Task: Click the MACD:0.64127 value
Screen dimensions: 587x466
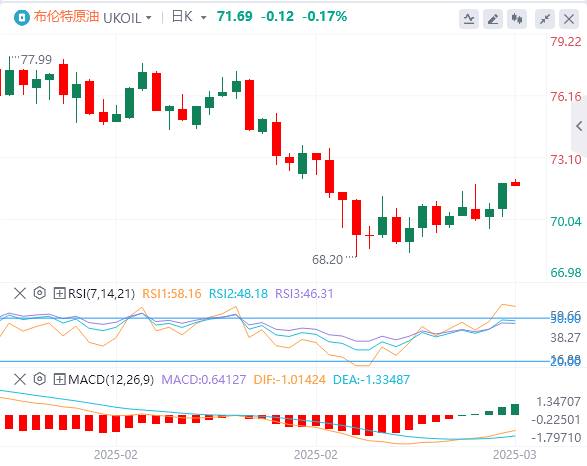Action: [204, 380]
